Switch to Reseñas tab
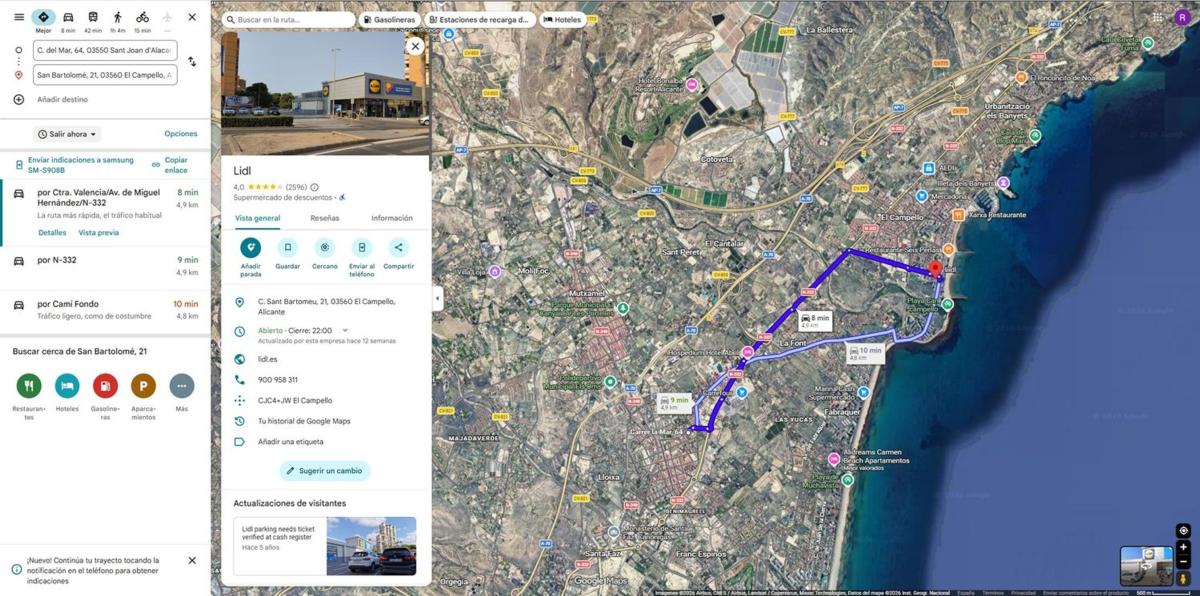The height and width of the screenshot is (596, 1200). click(x=325, y=218)
